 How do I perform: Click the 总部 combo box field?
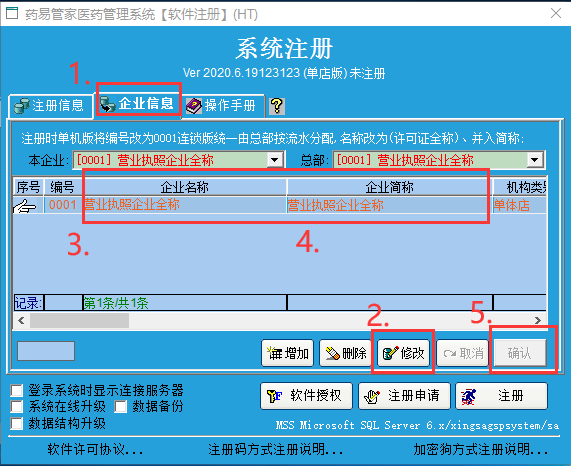pyautogui.click(x=438, y=159)
